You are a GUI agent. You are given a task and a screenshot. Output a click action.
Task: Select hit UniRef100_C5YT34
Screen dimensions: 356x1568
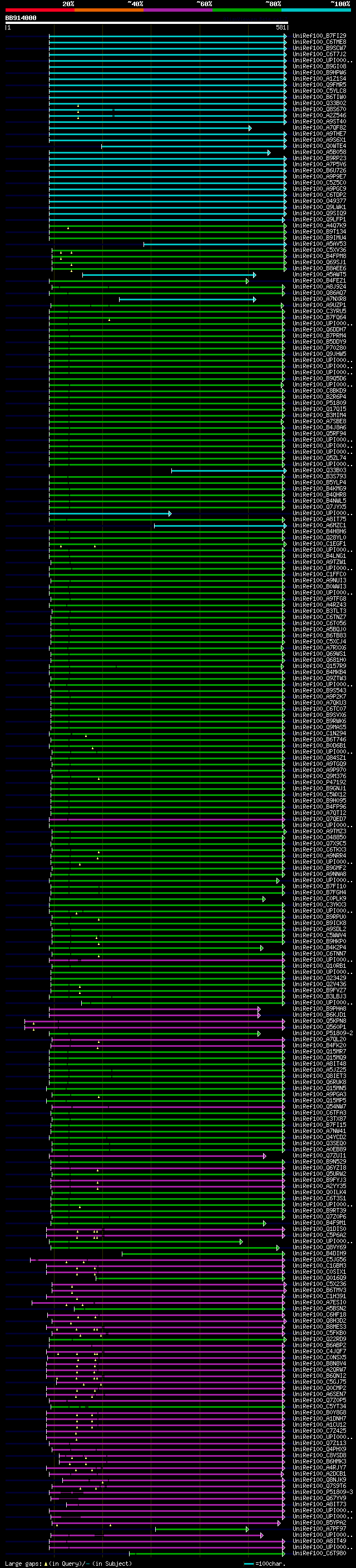(319, 1406)
